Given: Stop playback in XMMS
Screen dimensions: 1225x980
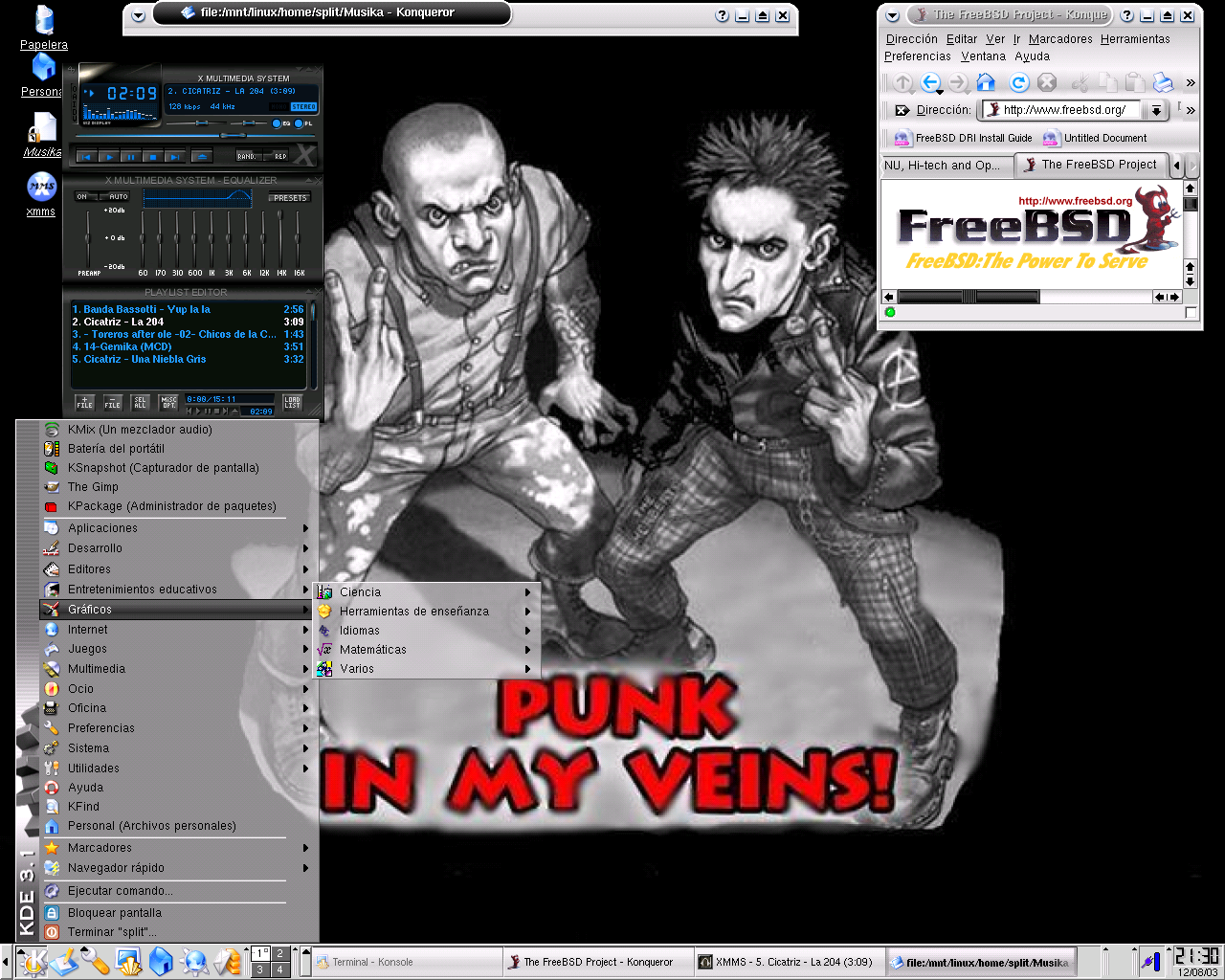Looking at the screenshot, I should 152,156.
